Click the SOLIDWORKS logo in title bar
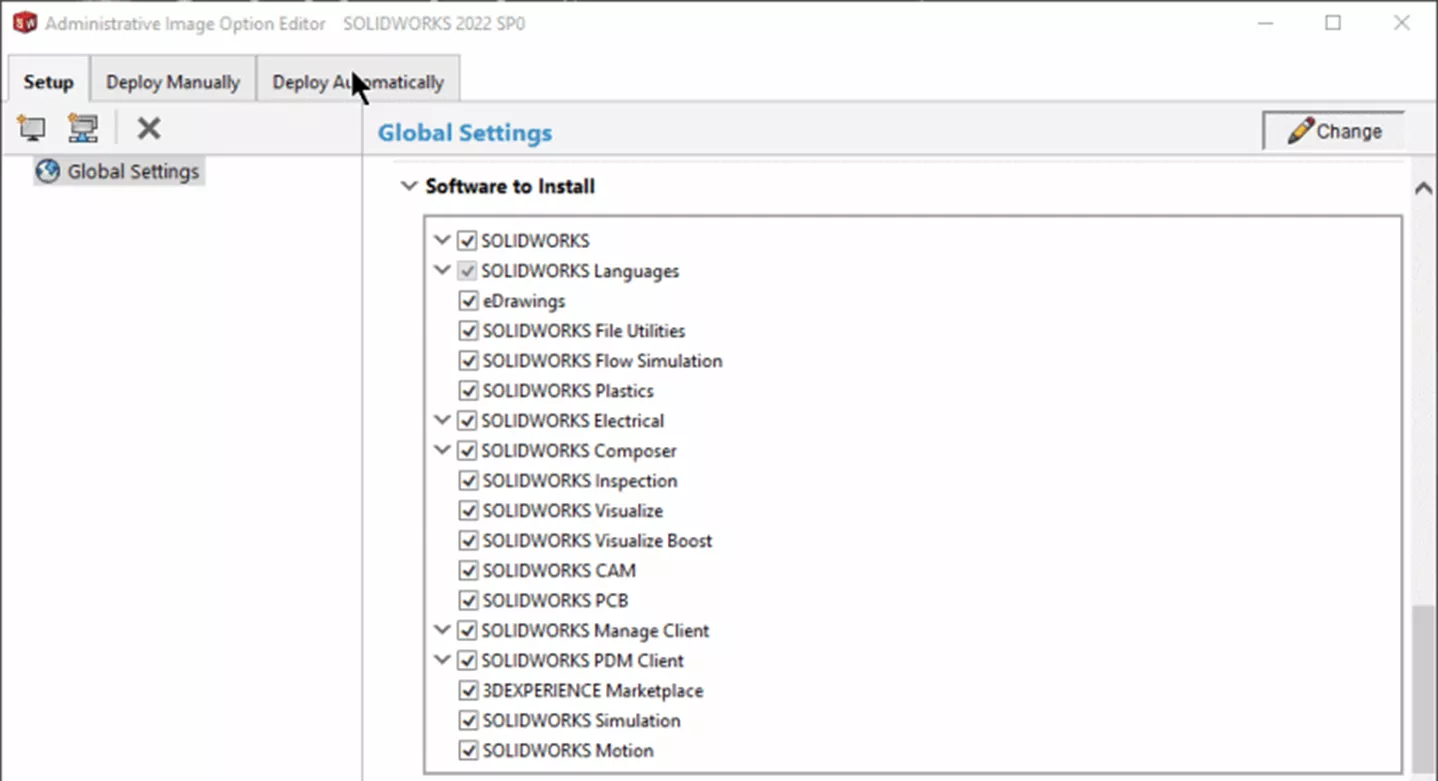This screenshot has height=781, width=1438. [x=24, y=23]
